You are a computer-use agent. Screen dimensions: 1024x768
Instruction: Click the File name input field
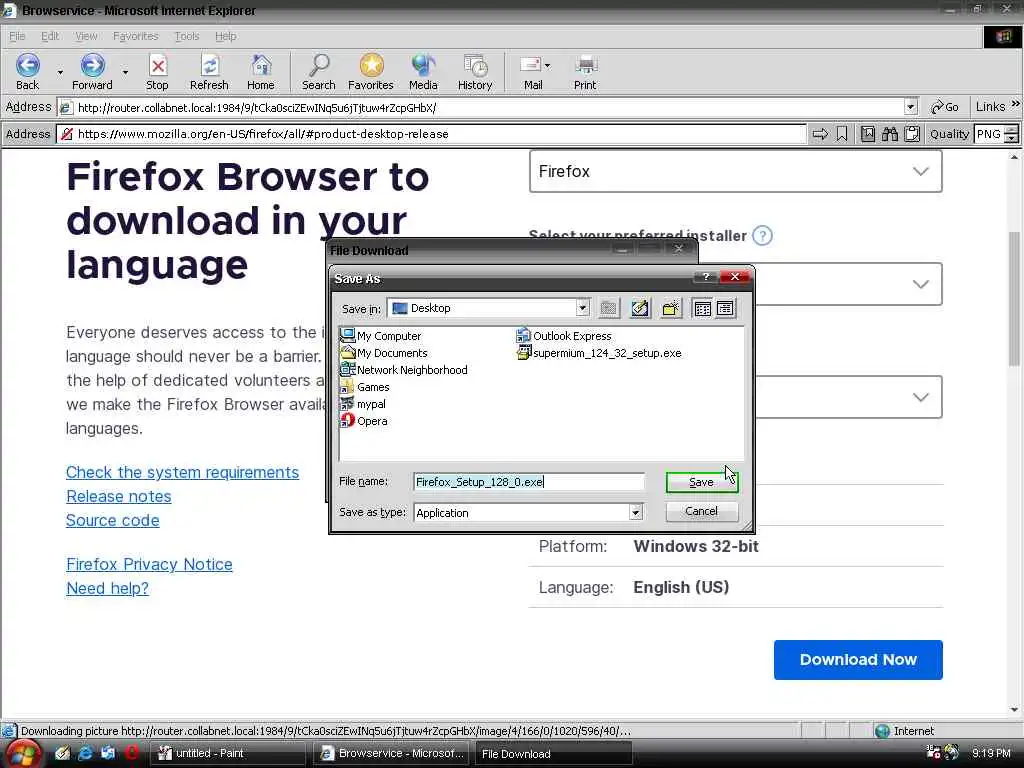529,482
